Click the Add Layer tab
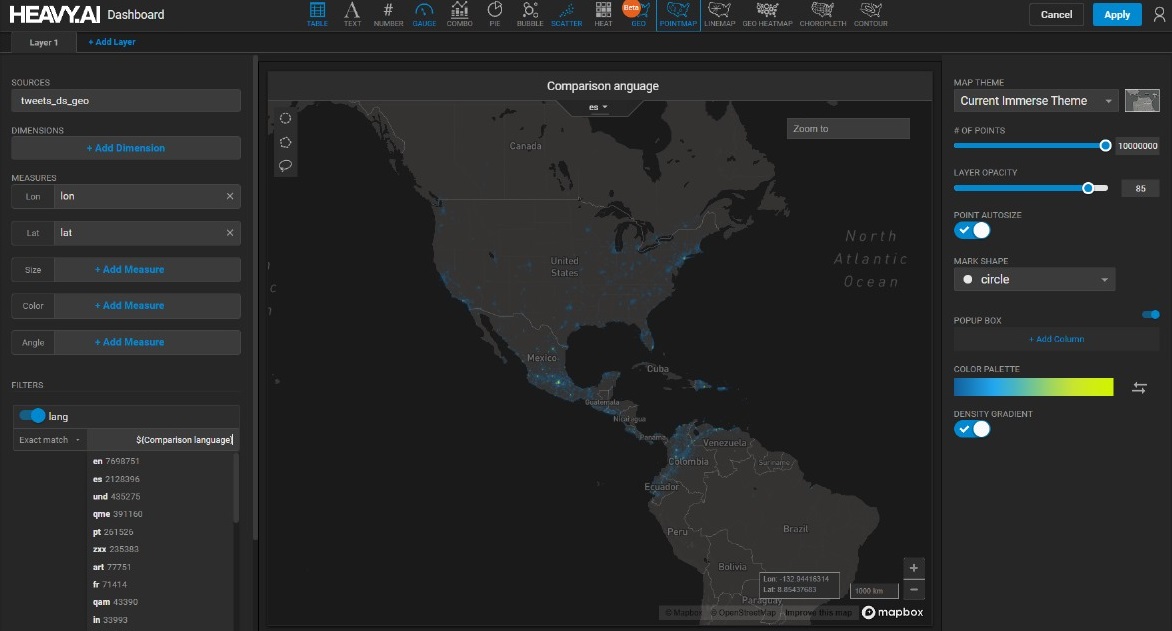Viewport: 1172px width, 631px height. [112, 42]
